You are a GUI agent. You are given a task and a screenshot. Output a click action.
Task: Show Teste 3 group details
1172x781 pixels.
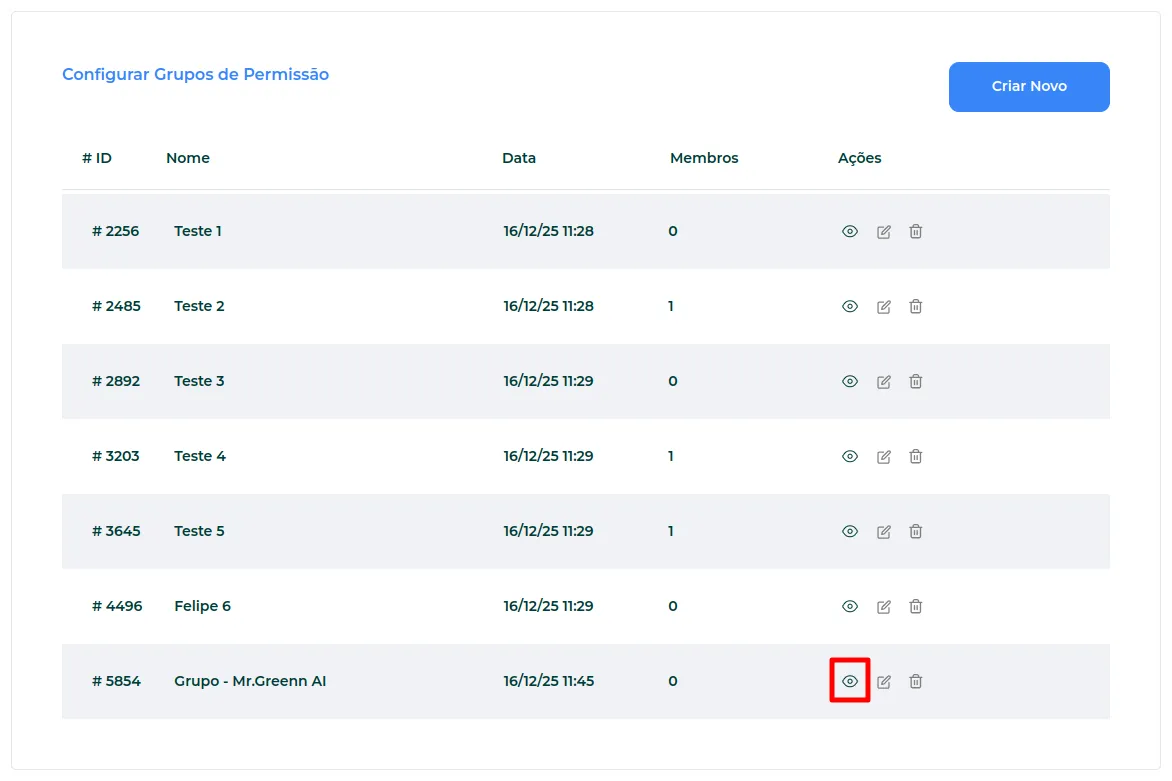(850, 381)
